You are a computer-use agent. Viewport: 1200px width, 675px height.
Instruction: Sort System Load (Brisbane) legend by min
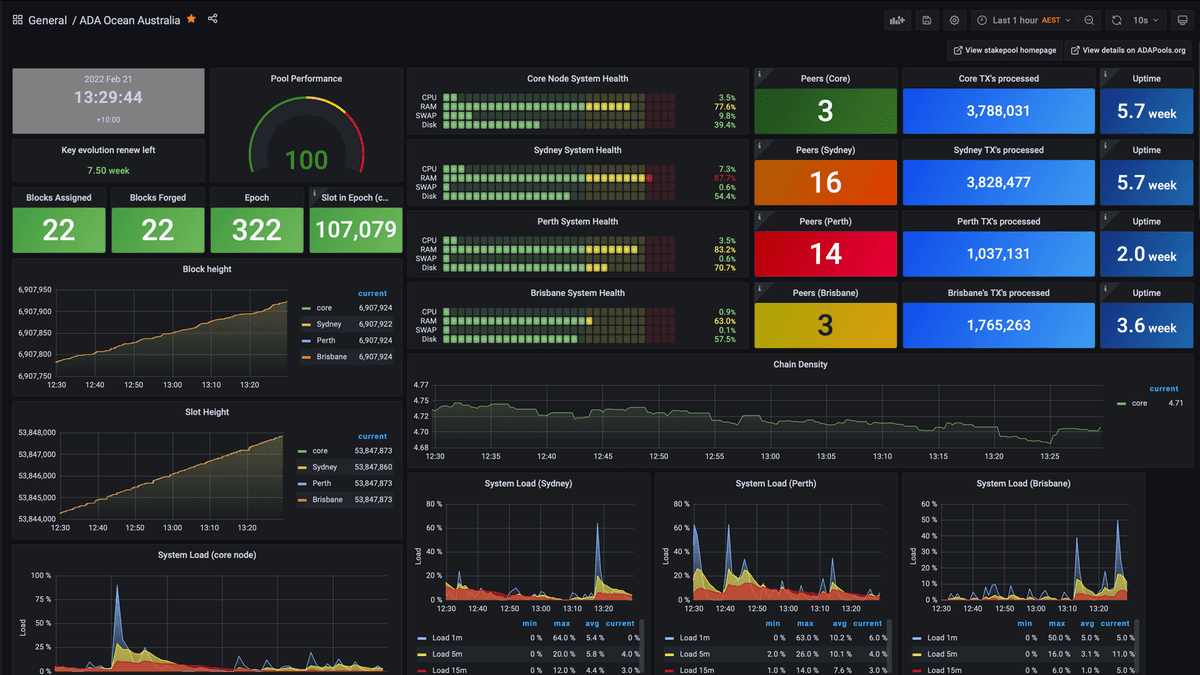click(1027, 623)
